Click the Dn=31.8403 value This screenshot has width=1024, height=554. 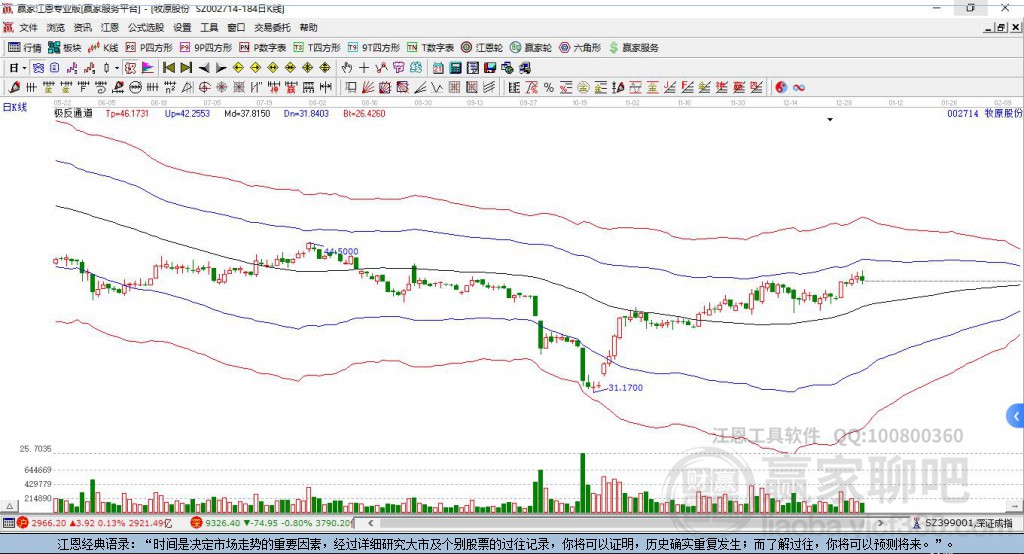pyautogui.click(x=306, y=114)
